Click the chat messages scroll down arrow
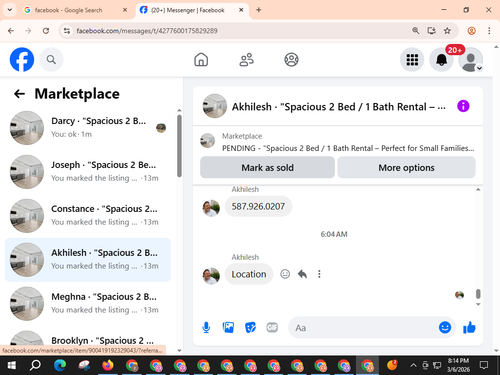This screenshot has width=500, height=375. (x=478, y=304)
